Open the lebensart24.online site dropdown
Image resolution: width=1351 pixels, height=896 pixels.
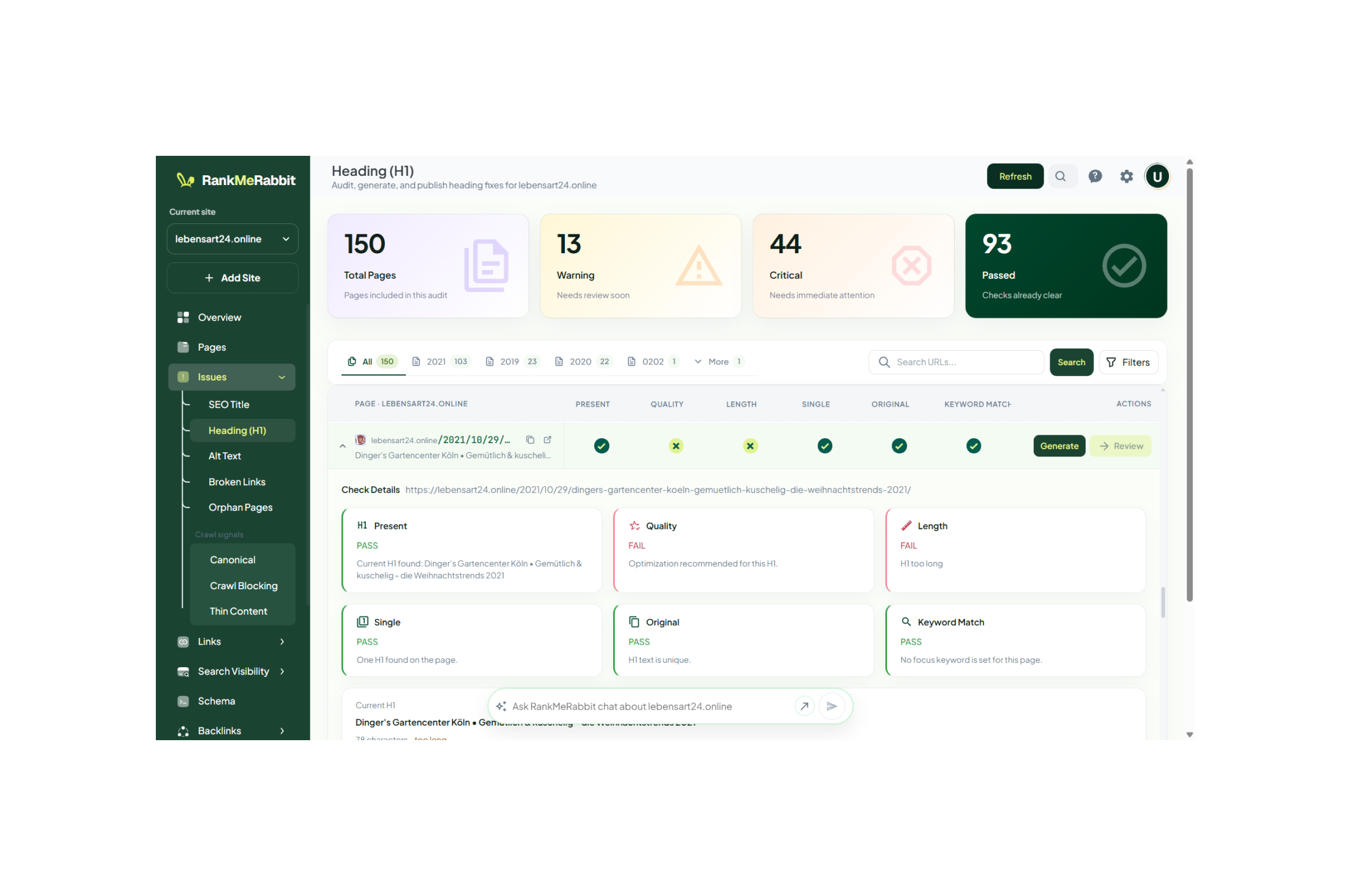[x=233, y=239]
